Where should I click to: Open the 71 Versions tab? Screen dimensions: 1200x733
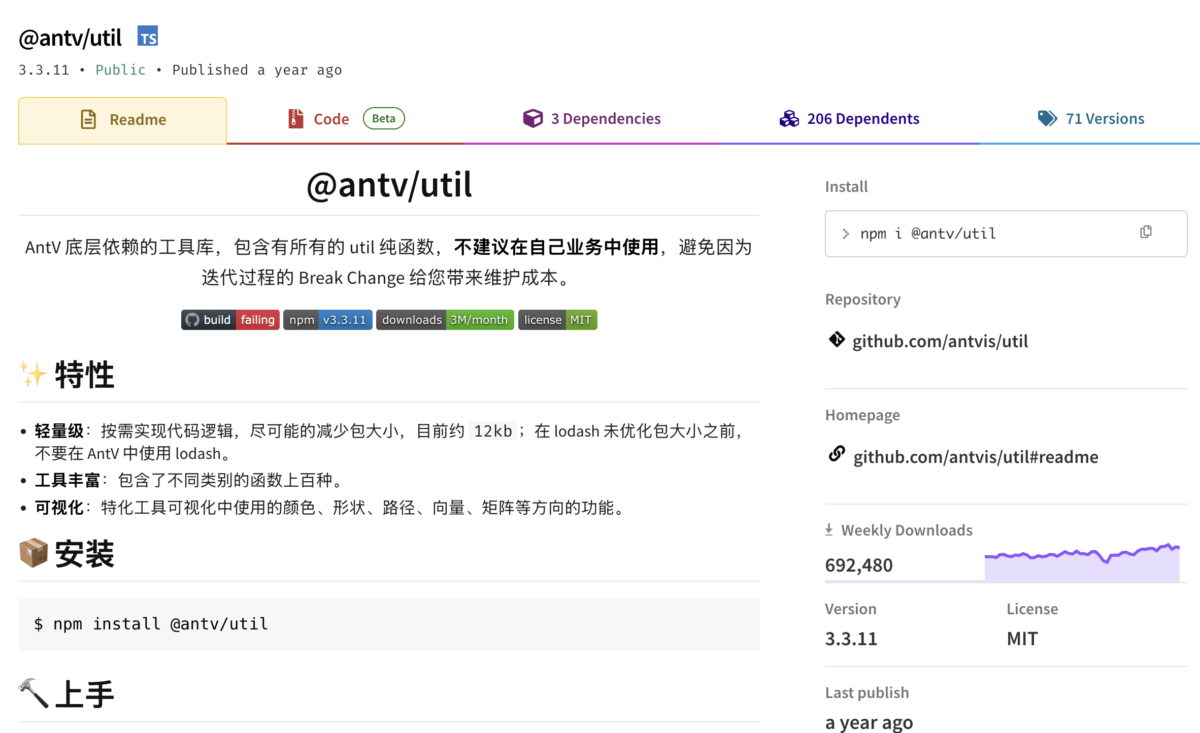[1090, 119]
